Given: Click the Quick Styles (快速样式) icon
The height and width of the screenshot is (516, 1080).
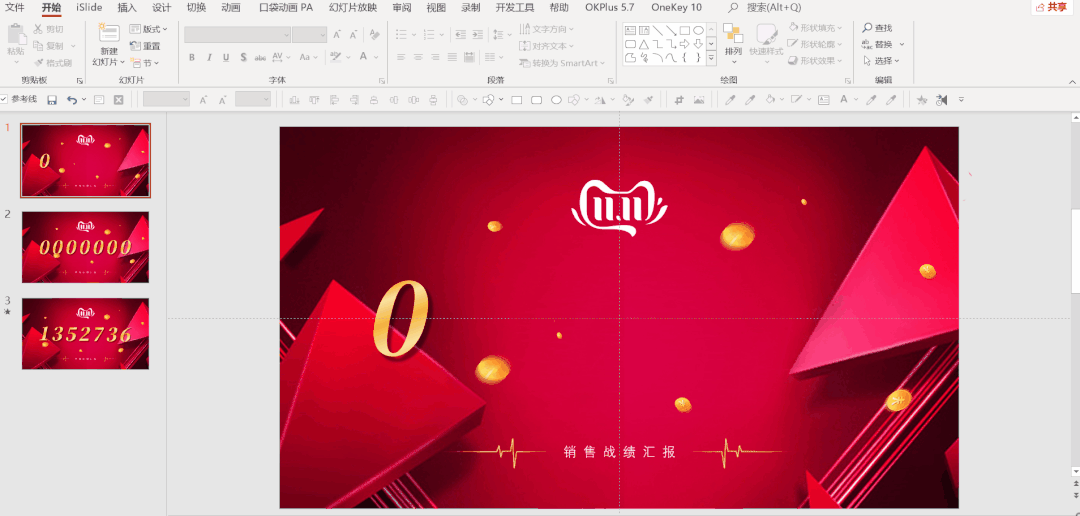Looking at the screenshot, I should click(767, 34).
